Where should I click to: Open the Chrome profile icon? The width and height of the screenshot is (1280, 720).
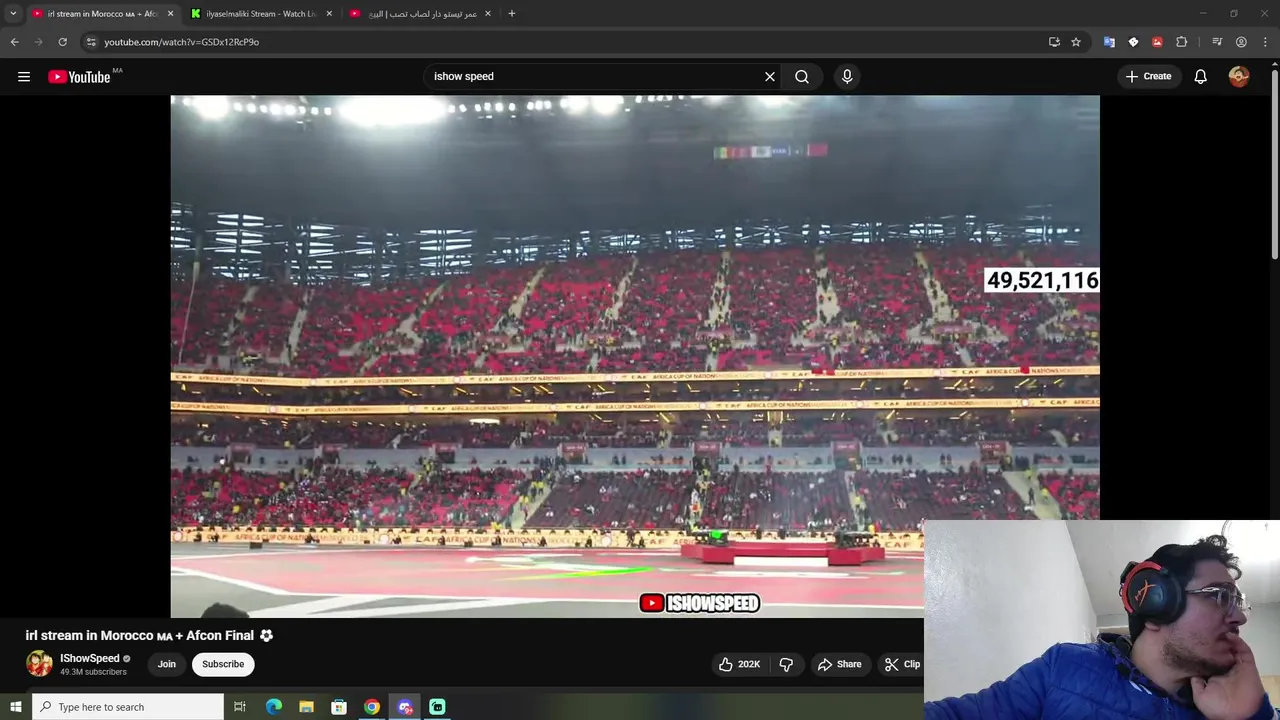pos(1241,42)
